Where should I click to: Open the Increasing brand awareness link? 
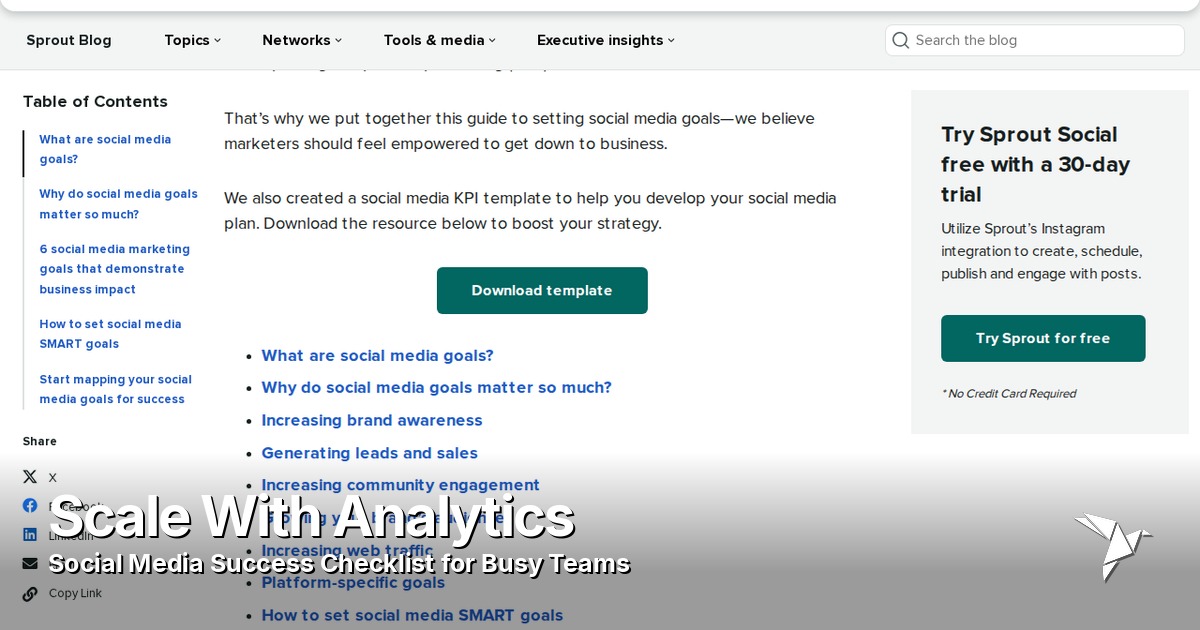[372, 420]
